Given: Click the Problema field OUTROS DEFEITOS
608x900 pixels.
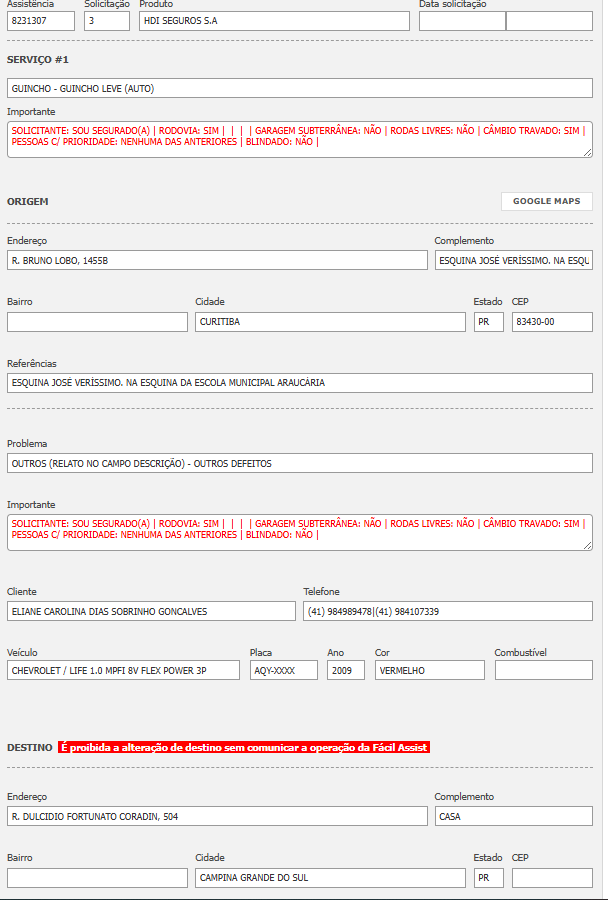Looking at the screenshot, I should pyautogui.click(x=300, y=463).
